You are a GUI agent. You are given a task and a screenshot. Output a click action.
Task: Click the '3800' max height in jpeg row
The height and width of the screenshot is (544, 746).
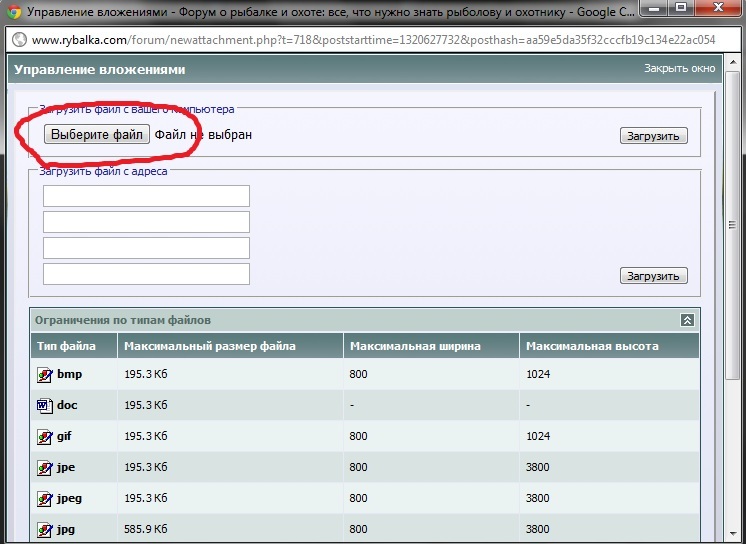[538, 498]
